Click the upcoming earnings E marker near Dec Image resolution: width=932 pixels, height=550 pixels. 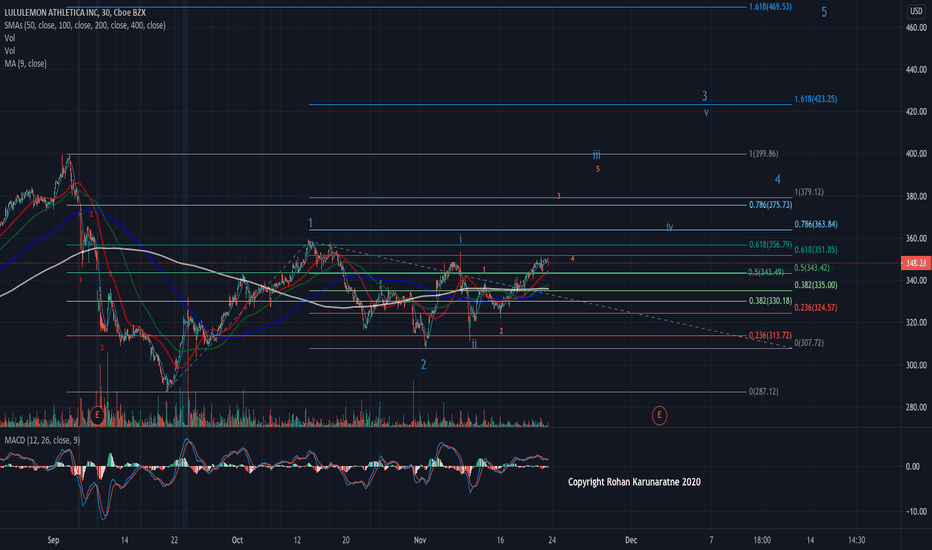click(x=659, y=415)
